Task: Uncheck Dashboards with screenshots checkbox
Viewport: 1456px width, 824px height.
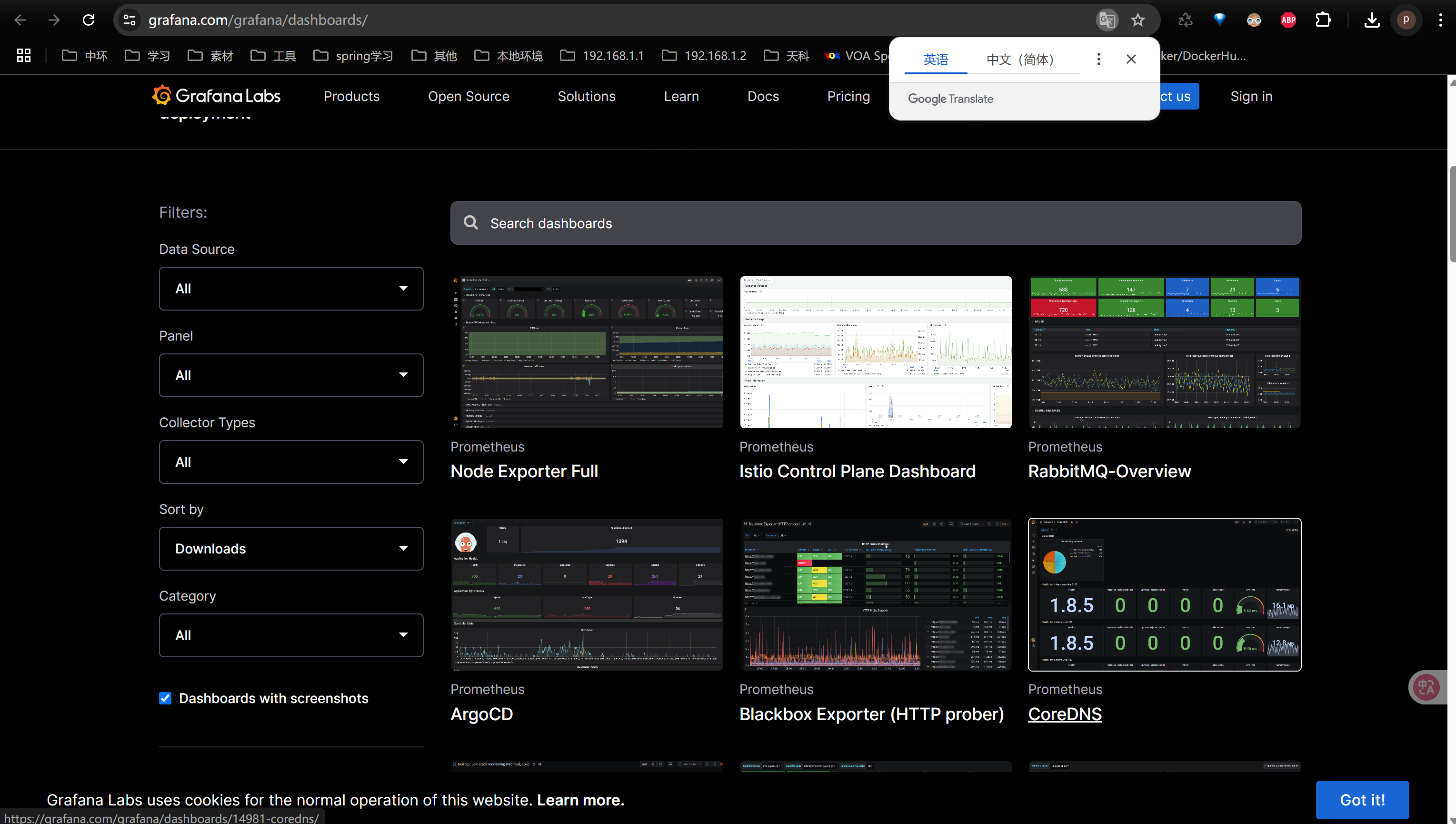Action: [x=165, y=698]
